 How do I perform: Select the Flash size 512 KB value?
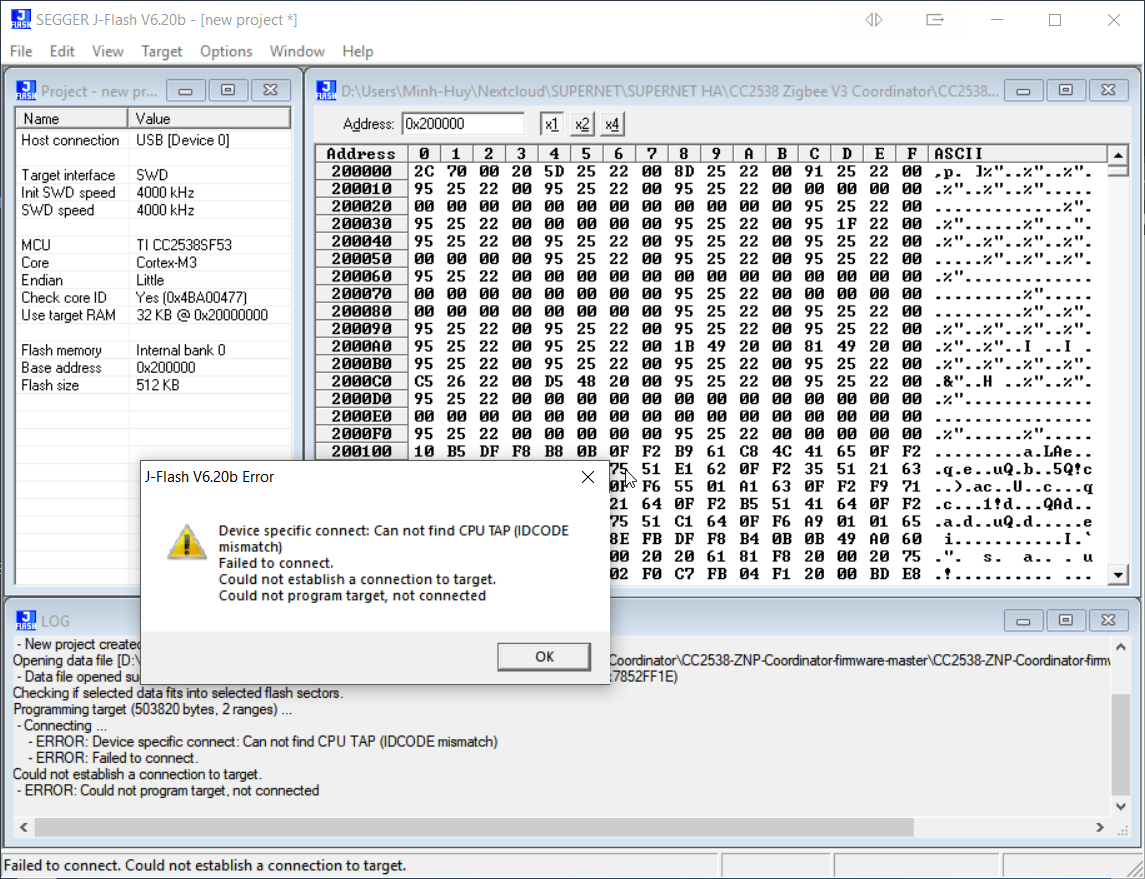[158, 385]
